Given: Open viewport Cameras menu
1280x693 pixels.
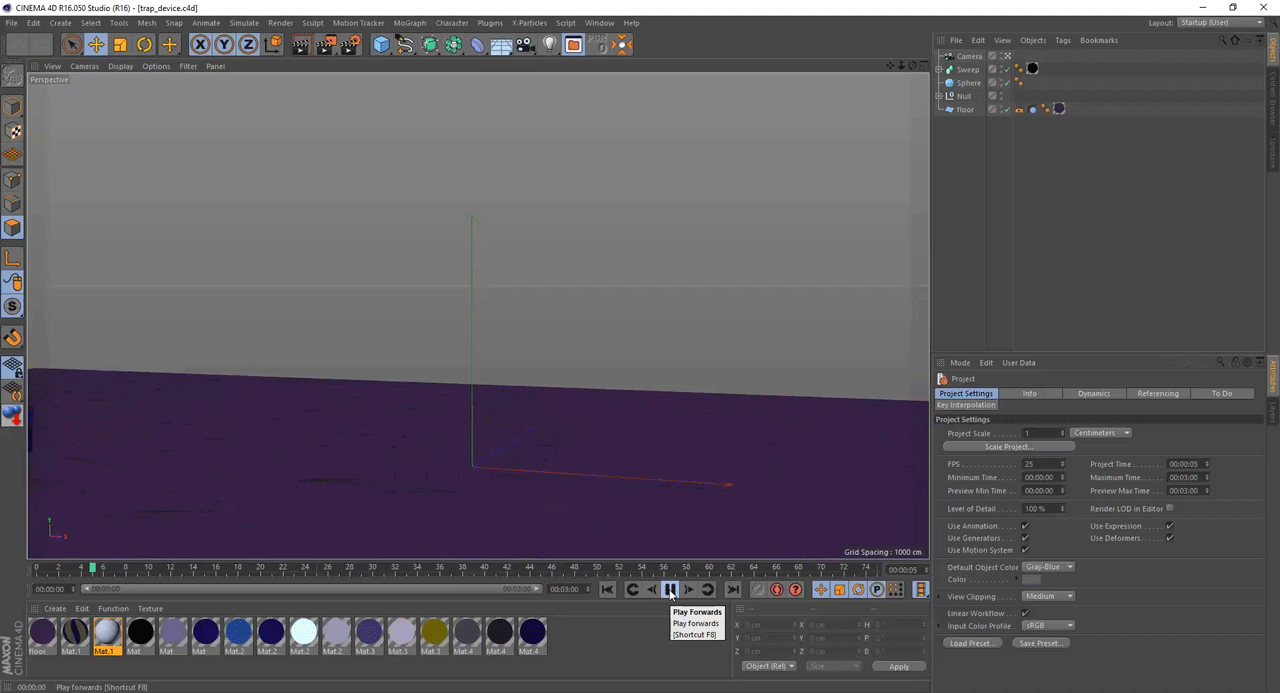Looking at the screenshot, I should tap(84, 66).
